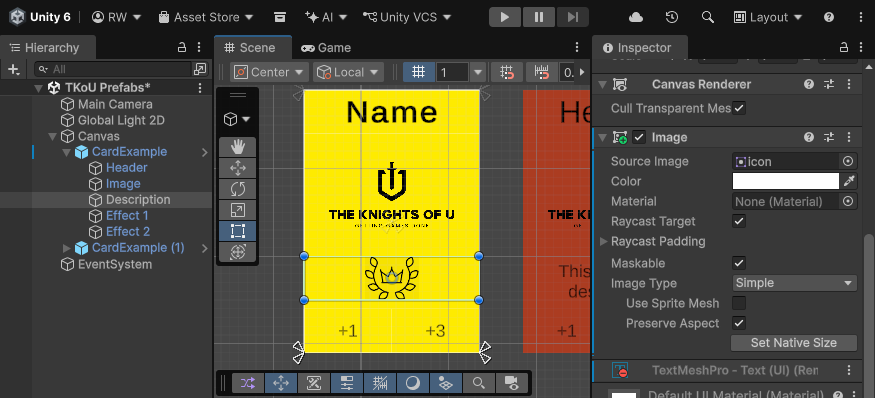This screenshot has height=398, width=875.
Task: Open the Unity VCS menu
Action: (x=407, y=17)
